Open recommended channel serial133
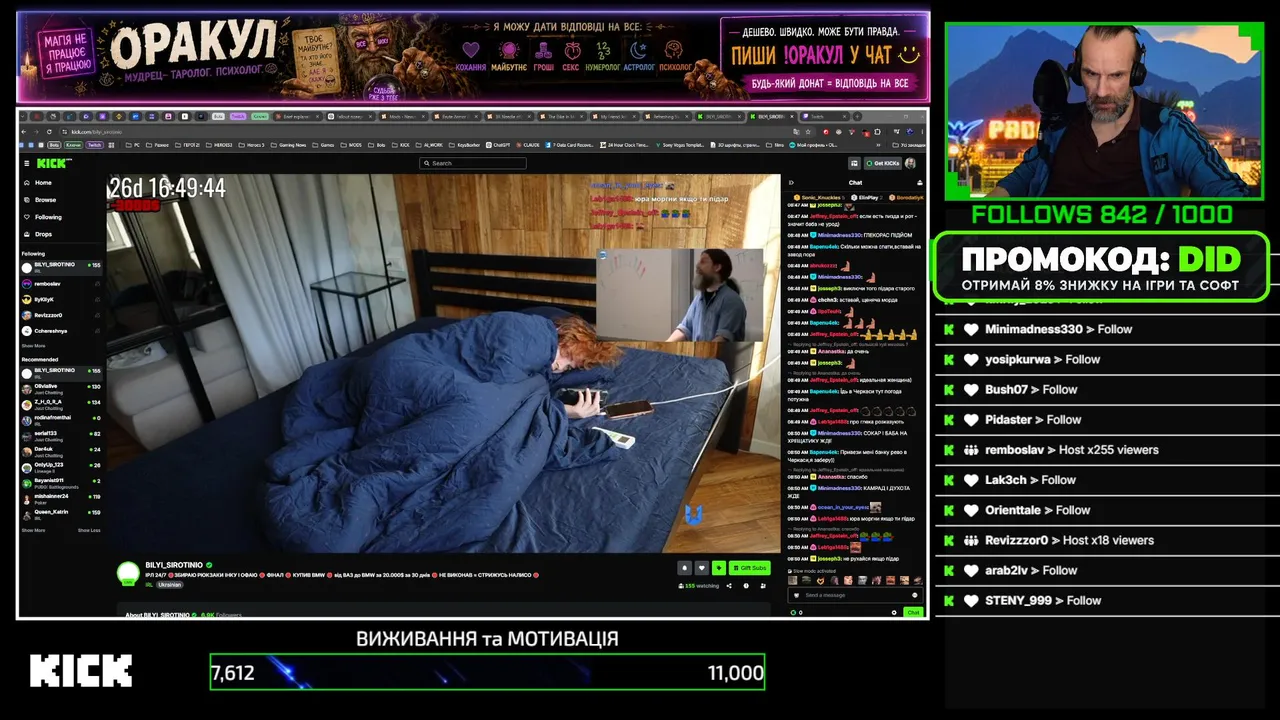This screenshot has height=720, width=1280. (x=62, y=435)
